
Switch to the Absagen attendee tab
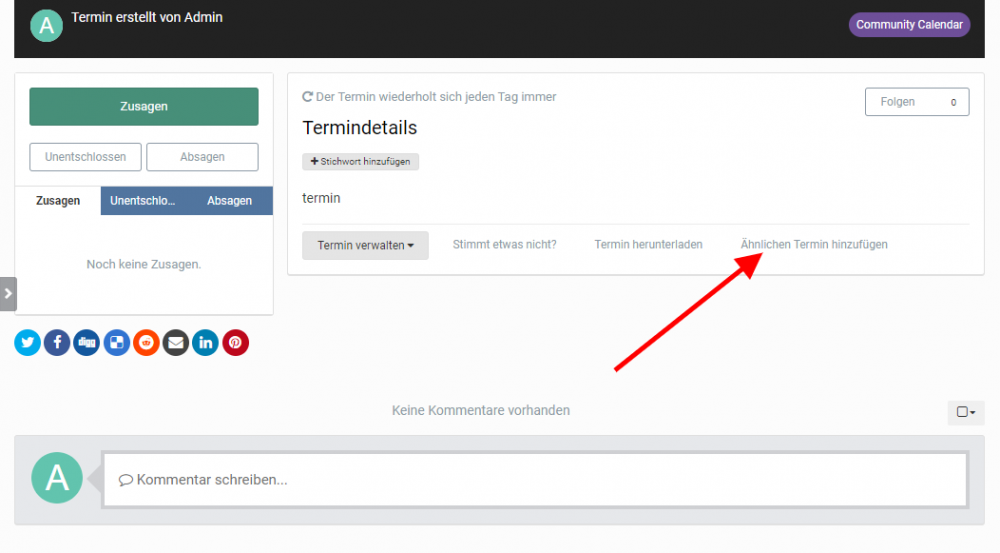pos(229,201)
